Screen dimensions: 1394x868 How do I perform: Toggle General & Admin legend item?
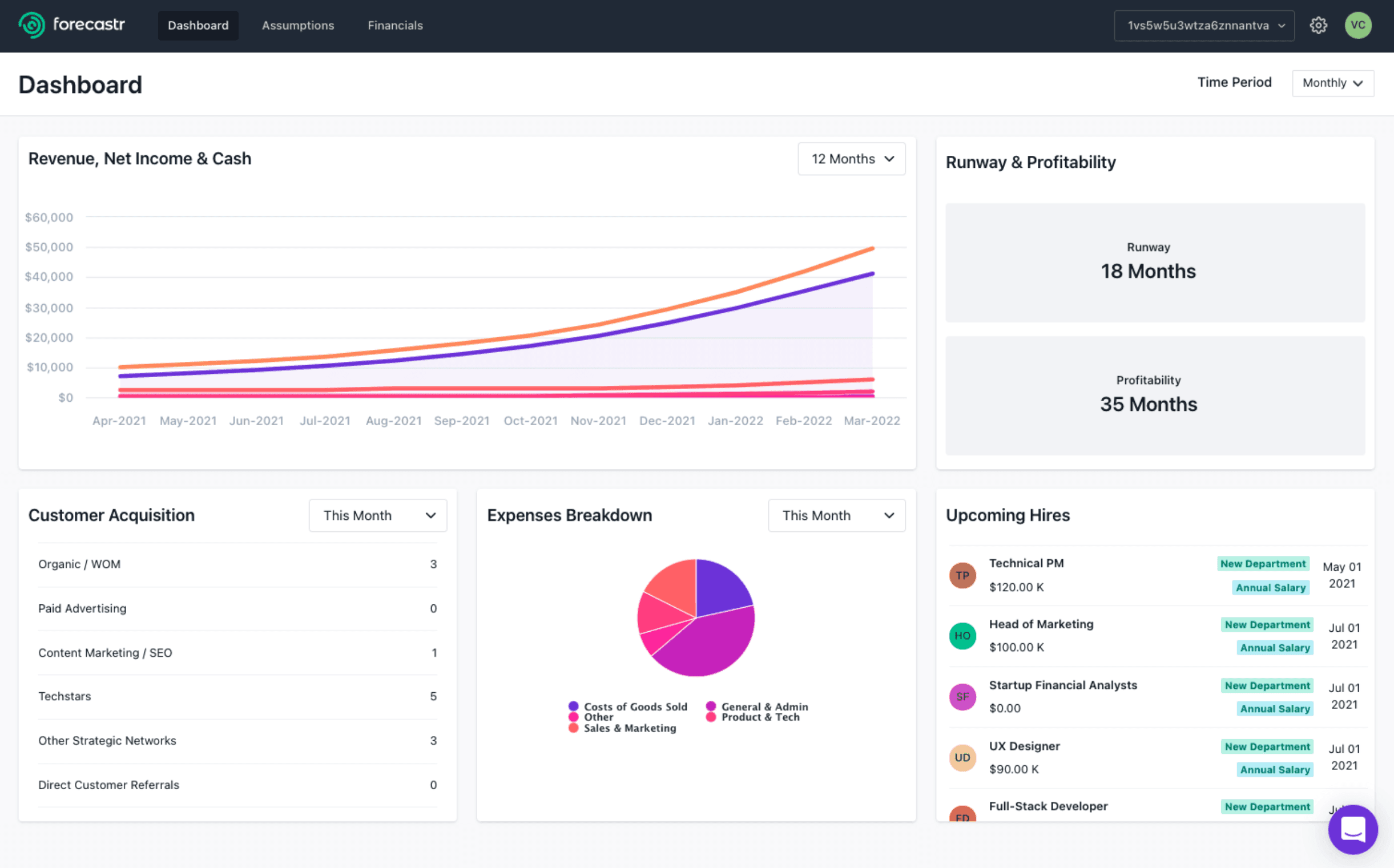point(758,706)
